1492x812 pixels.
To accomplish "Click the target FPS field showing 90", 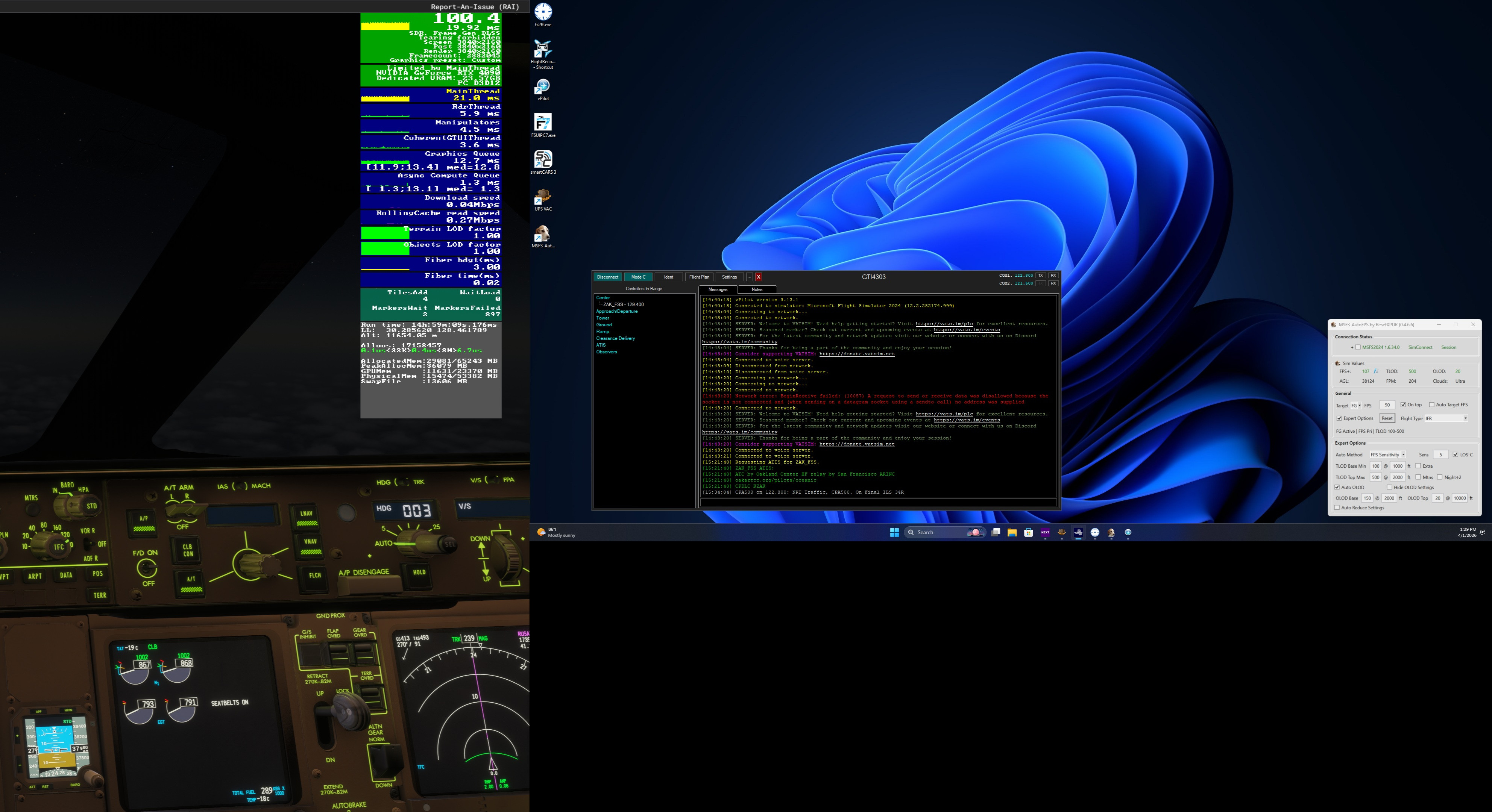I will (x=1387, y=405).
